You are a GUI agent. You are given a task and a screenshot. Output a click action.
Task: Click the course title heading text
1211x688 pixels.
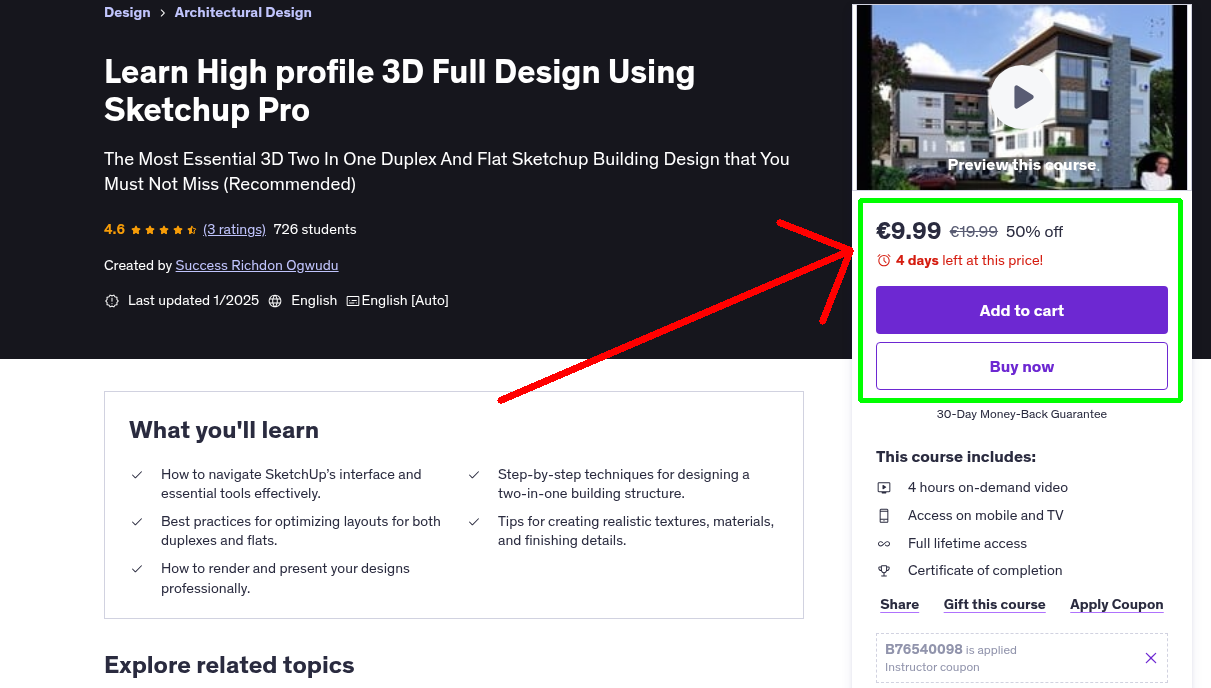point(400,90)
